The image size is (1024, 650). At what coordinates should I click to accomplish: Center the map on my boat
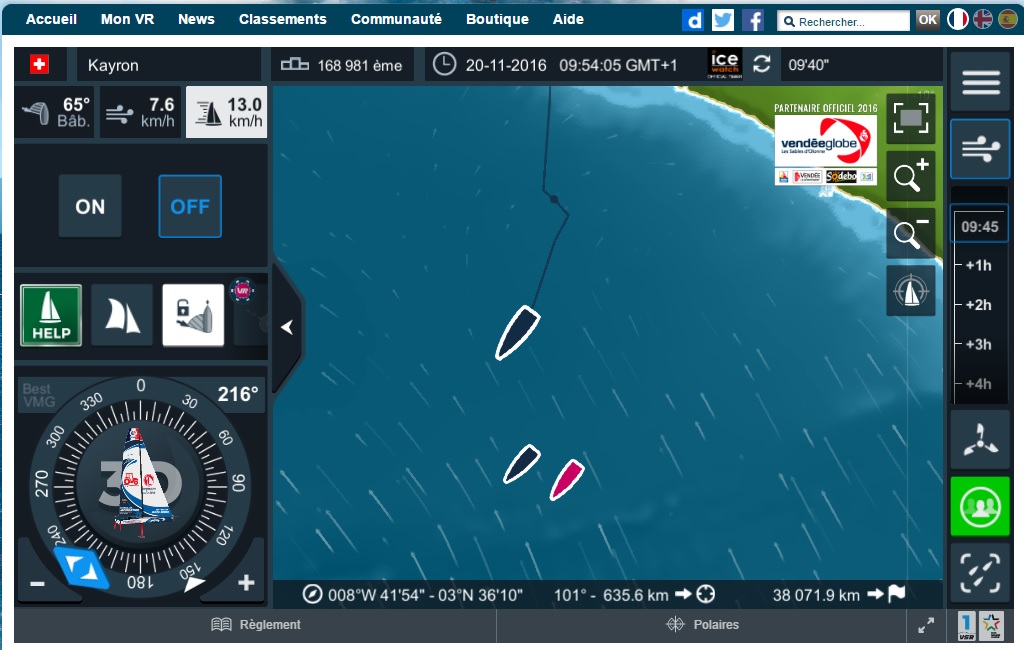pos(910,291)
